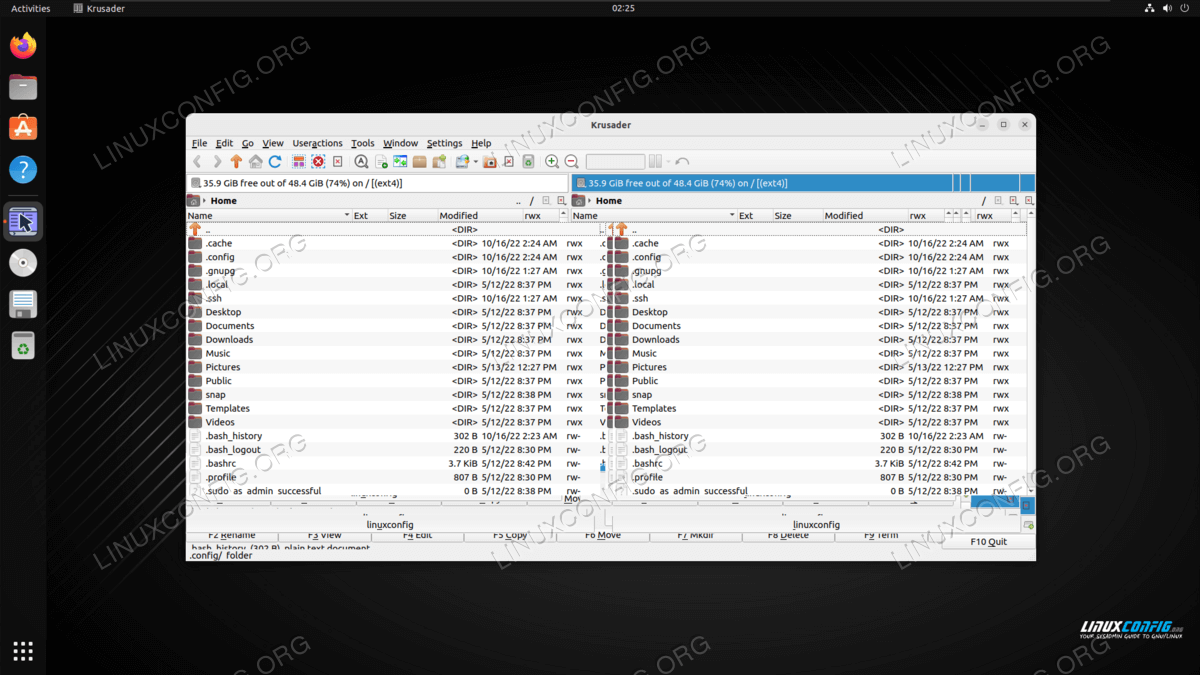Select the left panel linuxconfig tab
This screenshot has height=675, width=1200.
[390, 524]
